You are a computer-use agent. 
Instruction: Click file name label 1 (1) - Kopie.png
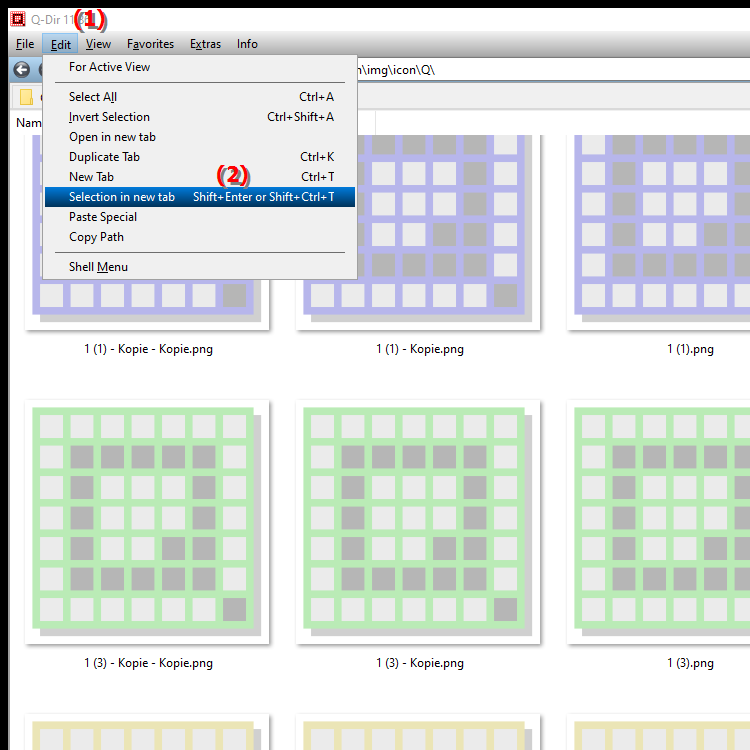coord(419,349)
